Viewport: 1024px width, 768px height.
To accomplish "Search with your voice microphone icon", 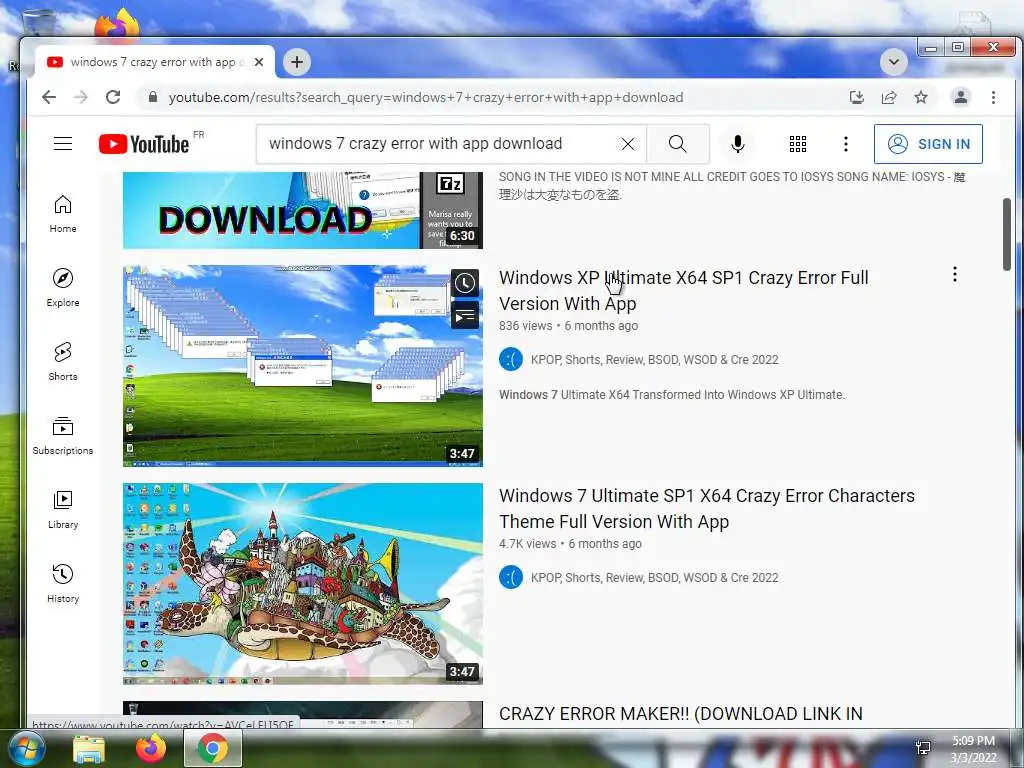I will tap(738, 144).
